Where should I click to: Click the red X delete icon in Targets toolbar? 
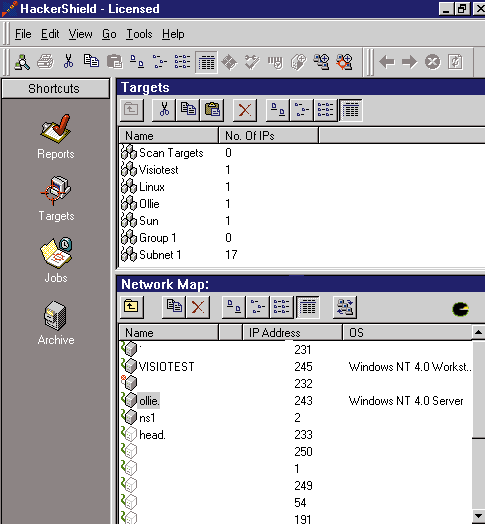pyautogui.click(x=245, y=110)
